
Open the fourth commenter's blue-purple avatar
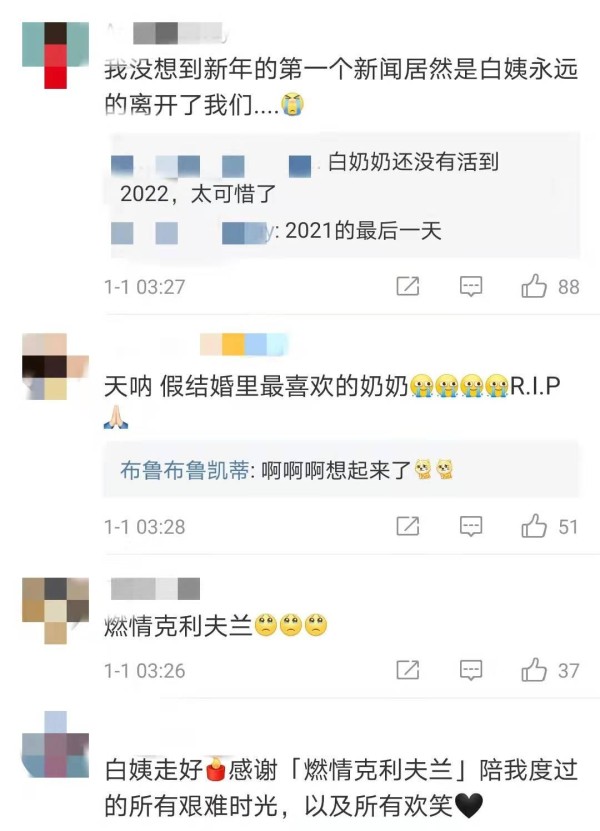[x=55, y=745]
